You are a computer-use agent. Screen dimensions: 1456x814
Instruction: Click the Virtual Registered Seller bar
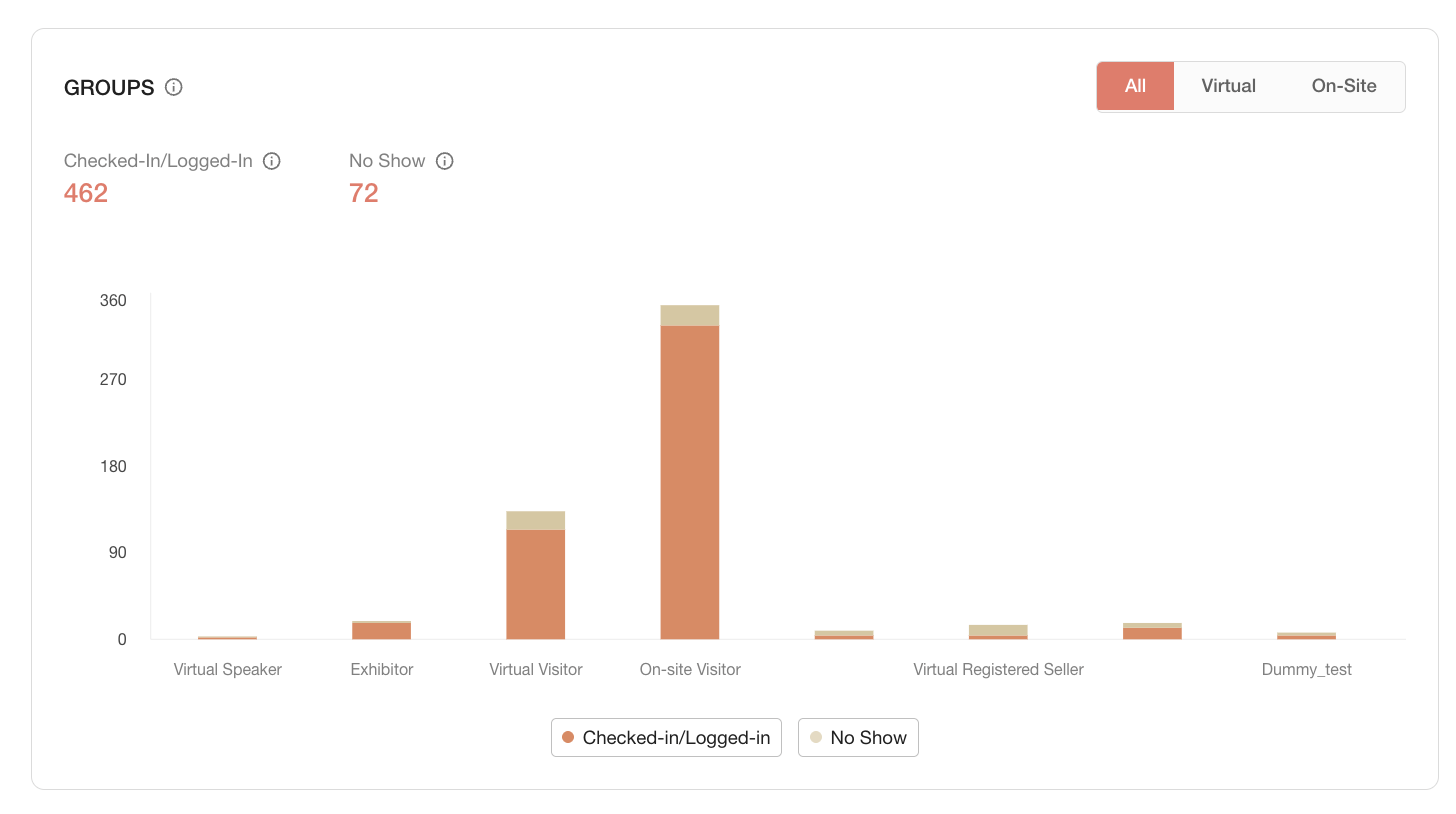(x=998, y=632)
